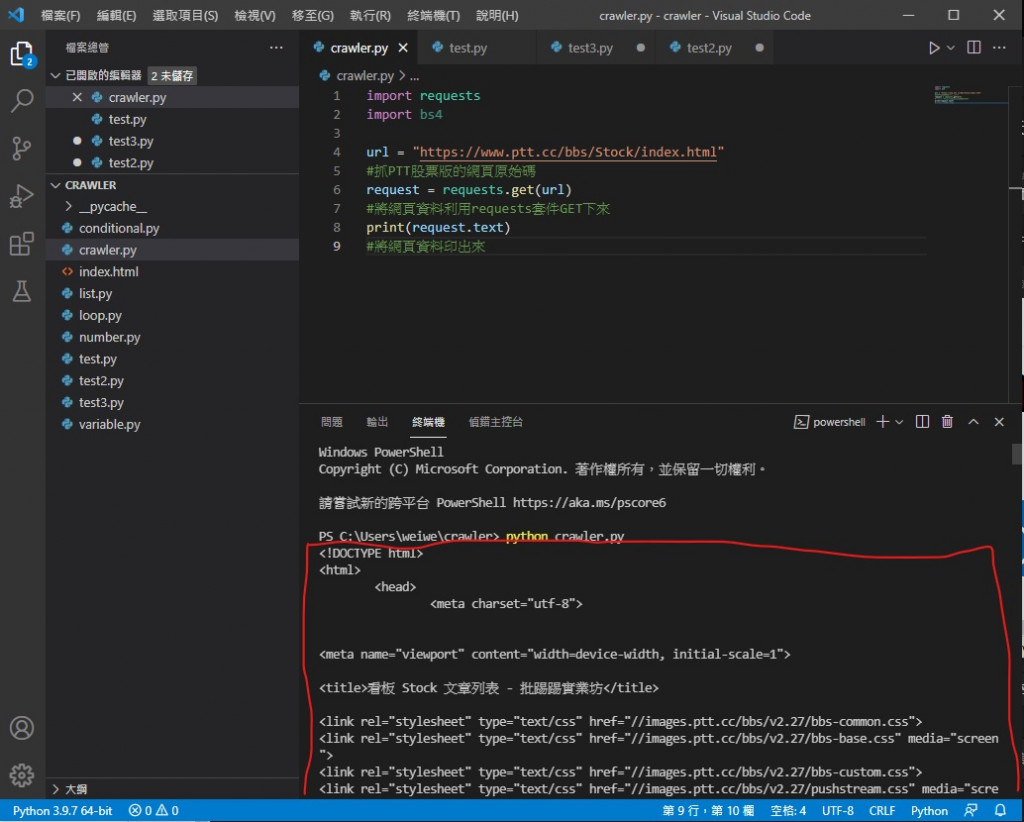Change the Python language mode

click(x=929, y=810)
